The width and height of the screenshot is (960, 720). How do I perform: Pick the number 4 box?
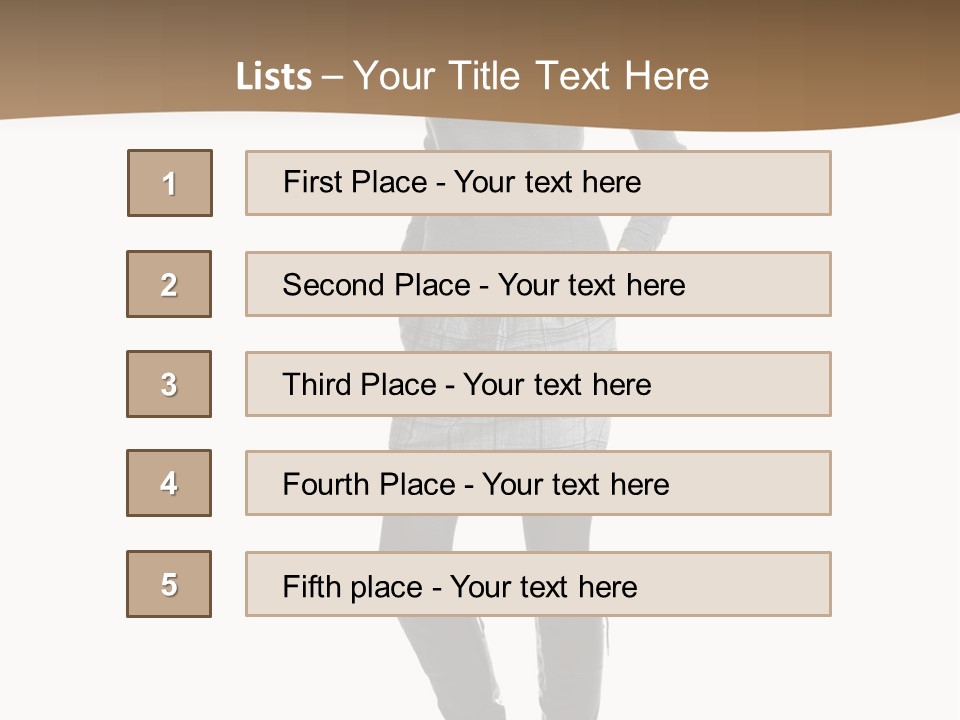click(169, 483)
